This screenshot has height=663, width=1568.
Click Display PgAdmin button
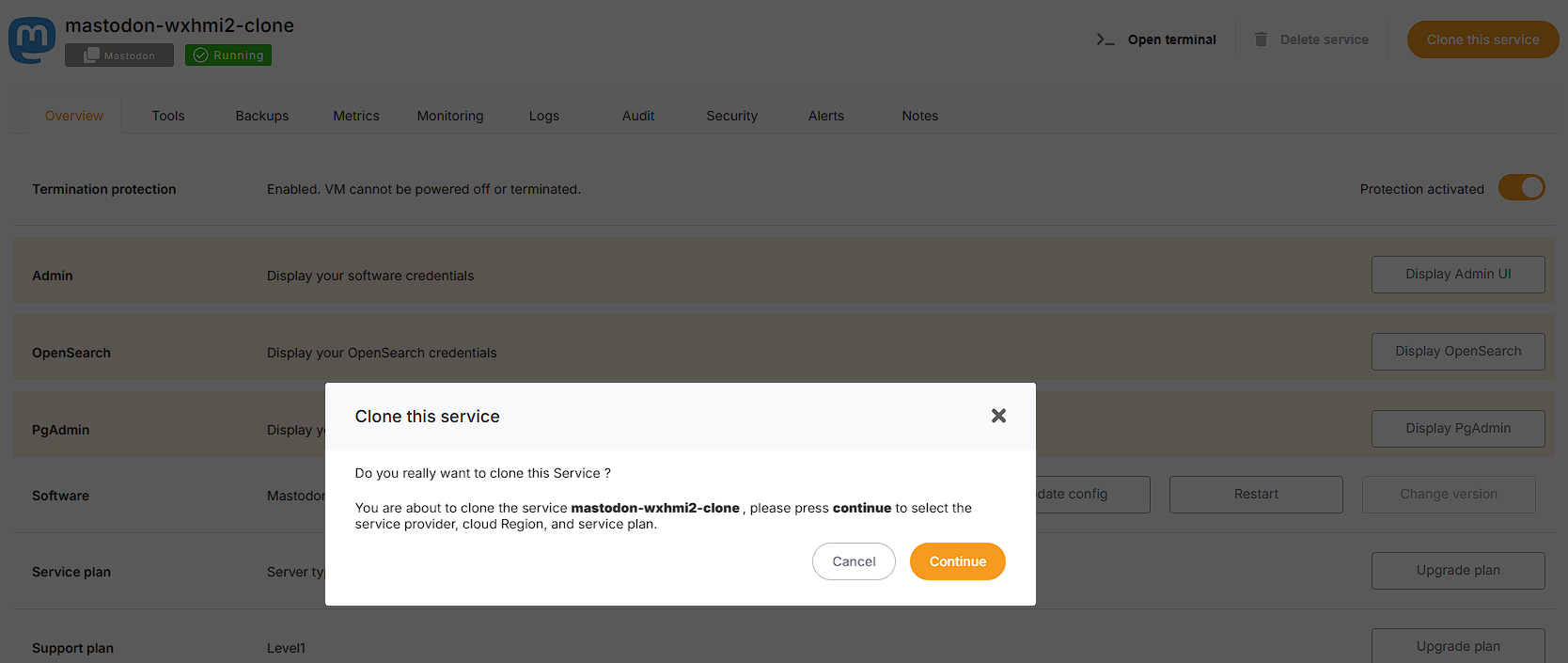(x=1457, y=429)
